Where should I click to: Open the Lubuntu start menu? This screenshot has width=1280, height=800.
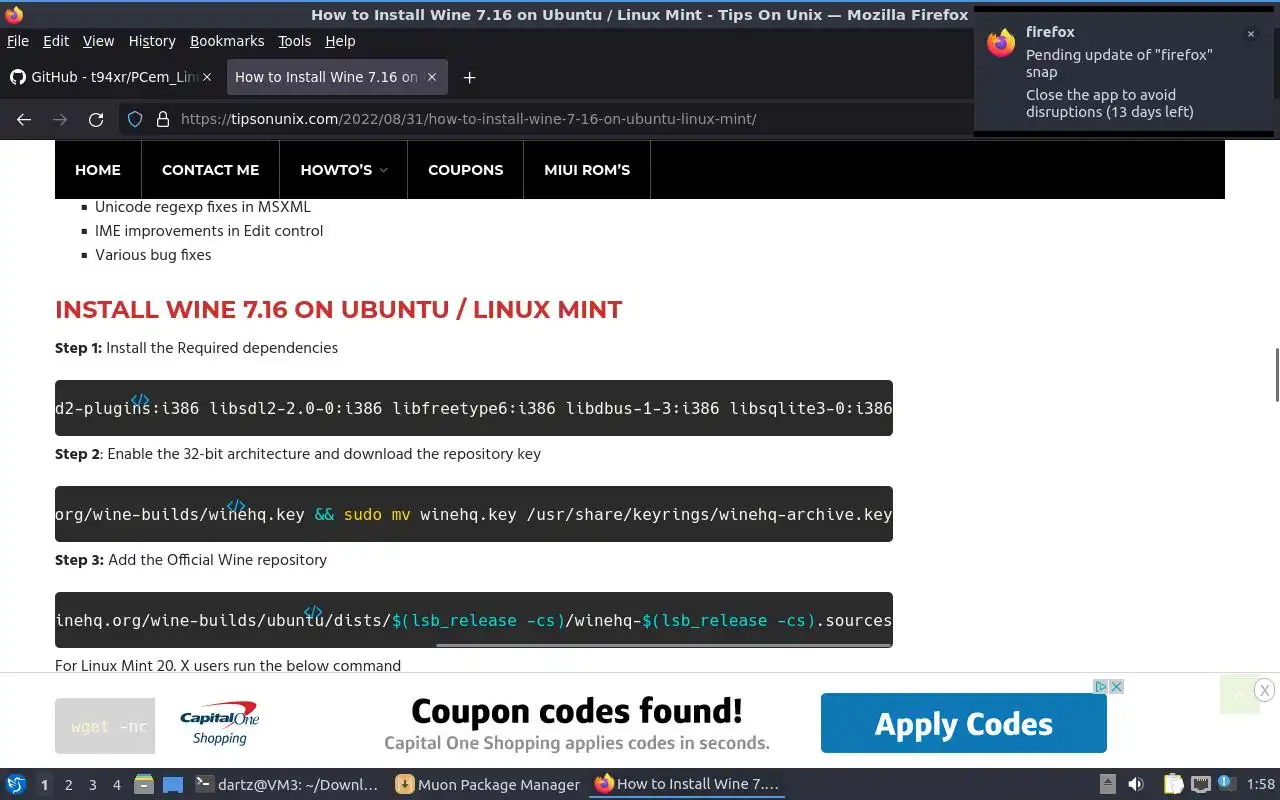[x=15, y=784]
